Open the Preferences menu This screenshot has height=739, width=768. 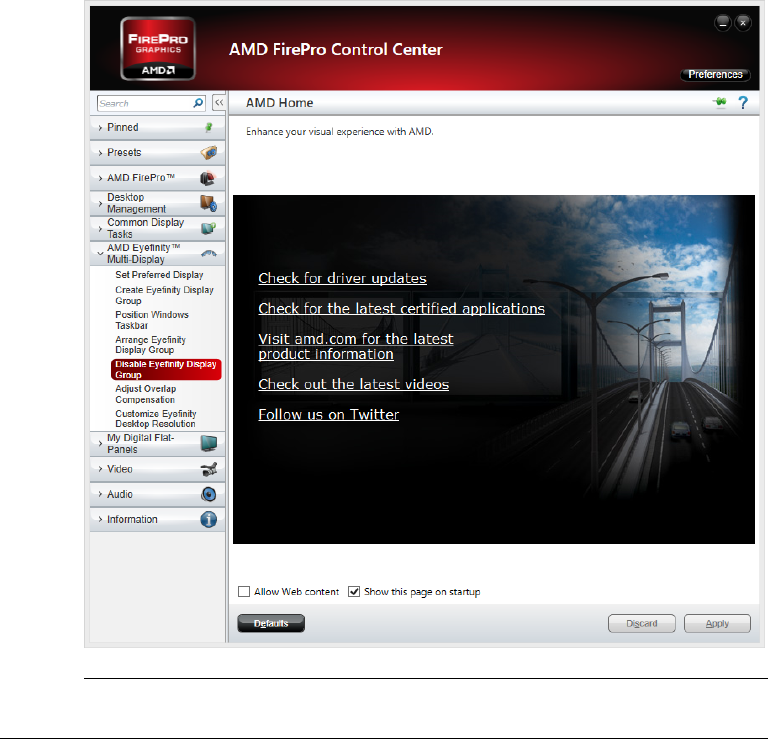(715, 74)
